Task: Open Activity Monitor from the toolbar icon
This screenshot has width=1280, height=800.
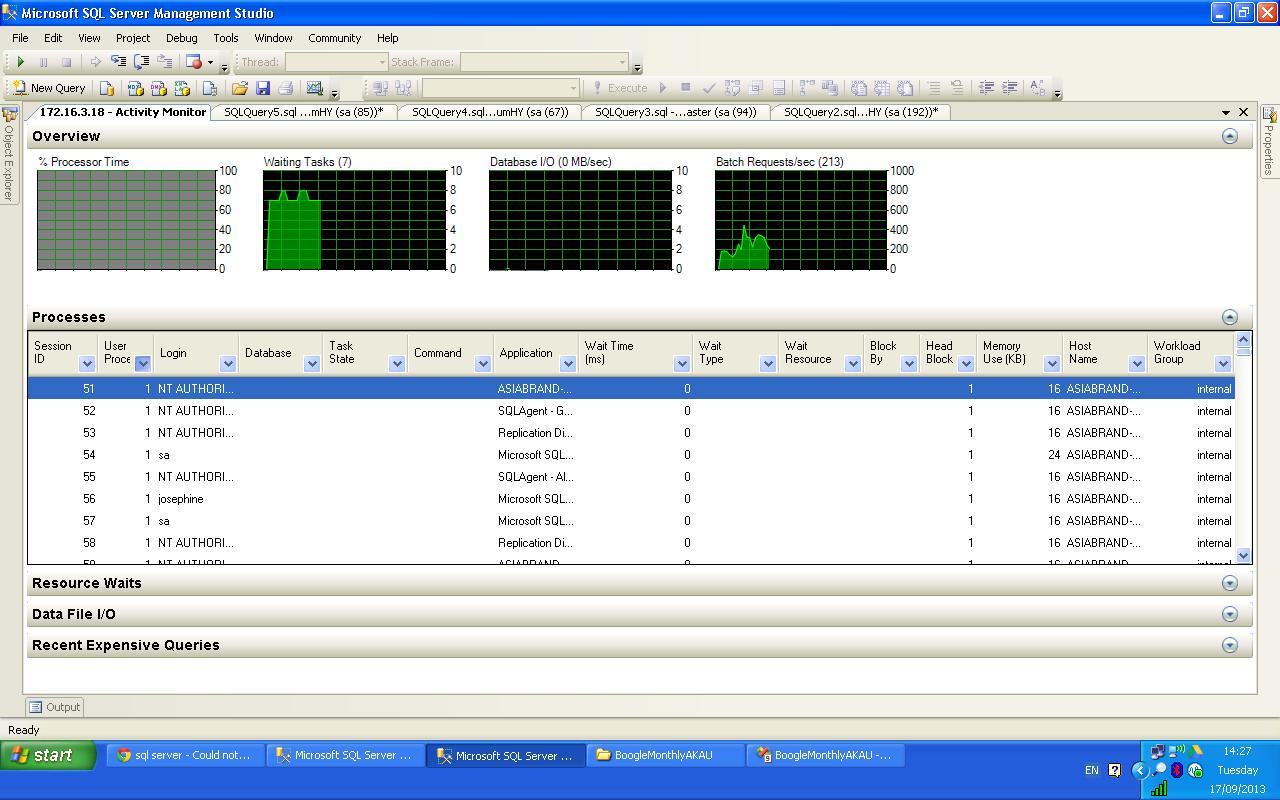Action: 315,88
